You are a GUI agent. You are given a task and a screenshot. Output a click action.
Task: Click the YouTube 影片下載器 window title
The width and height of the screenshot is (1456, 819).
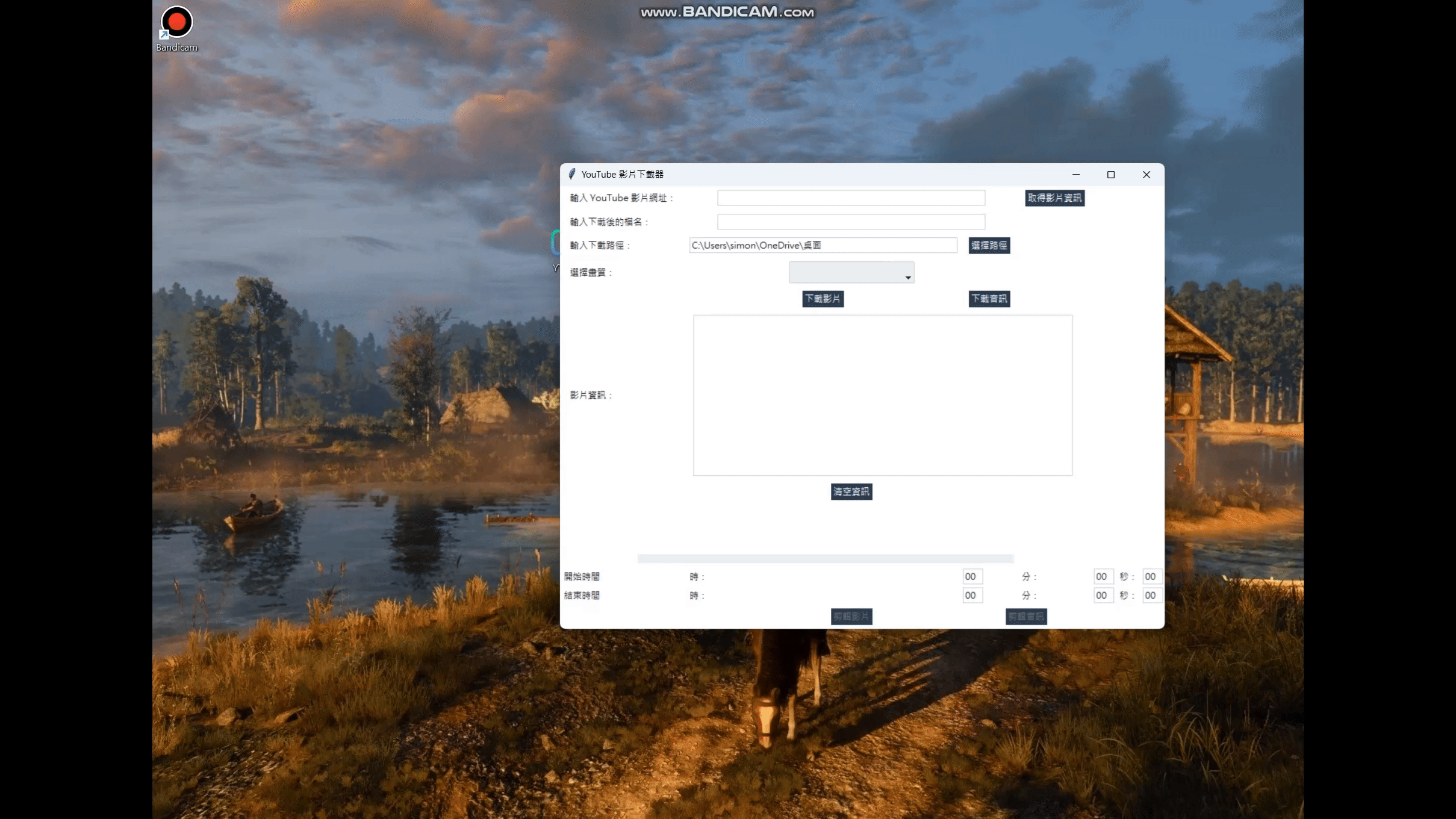click(x=622, y=174)
